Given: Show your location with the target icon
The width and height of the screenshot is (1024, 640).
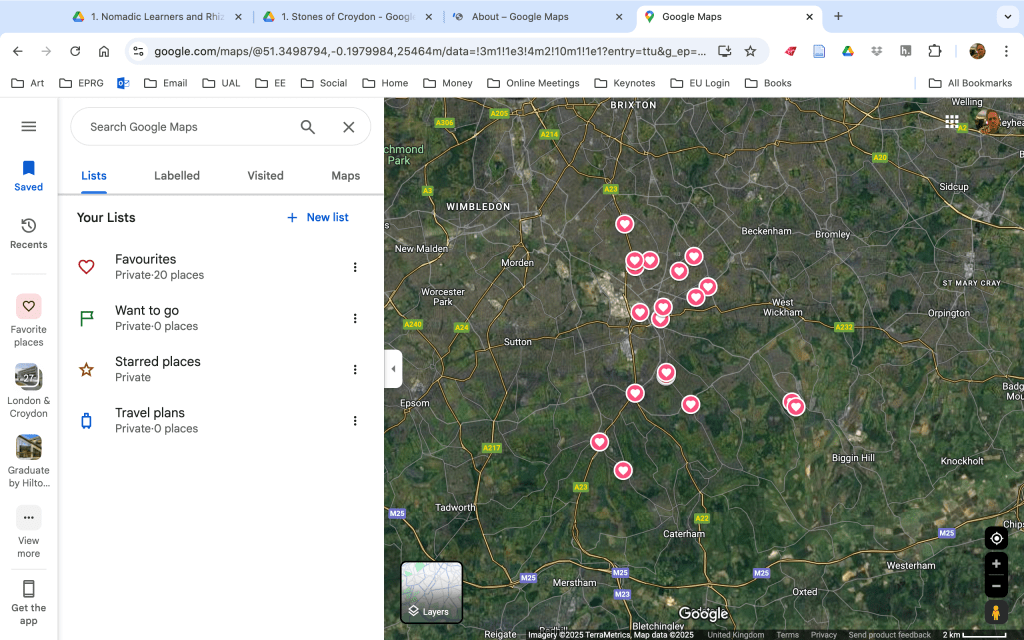Looking at the screenshot, I should (996, 539).
